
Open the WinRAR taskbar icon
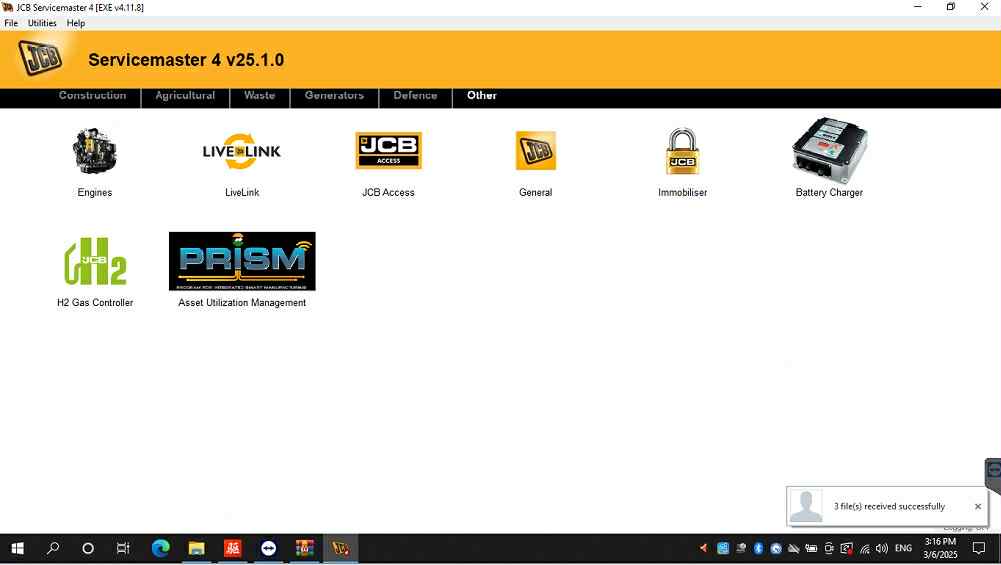click(305, 548)
